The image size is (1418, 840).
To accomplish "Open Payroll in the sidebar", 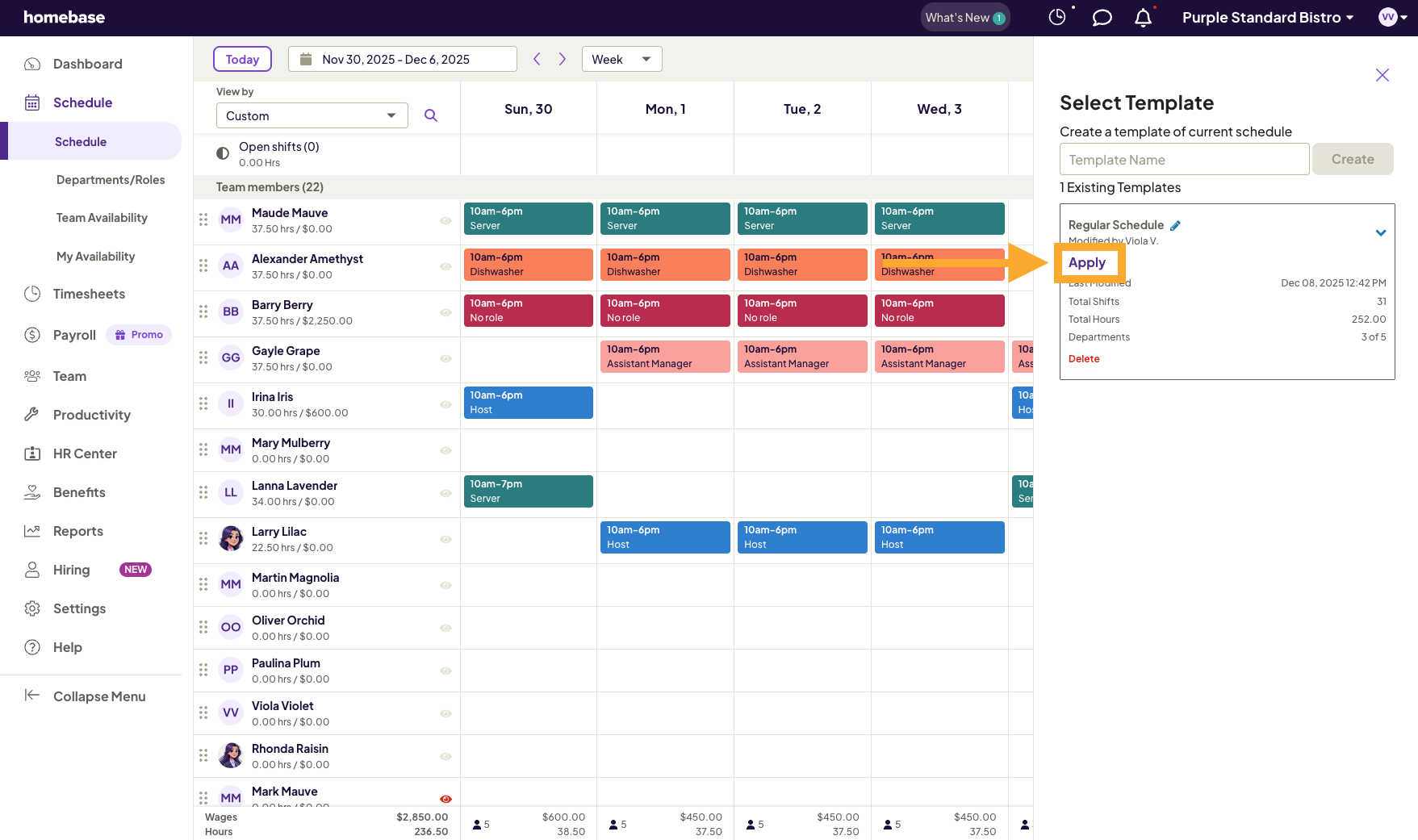I will pyautogui.click(x=74, y=335).
